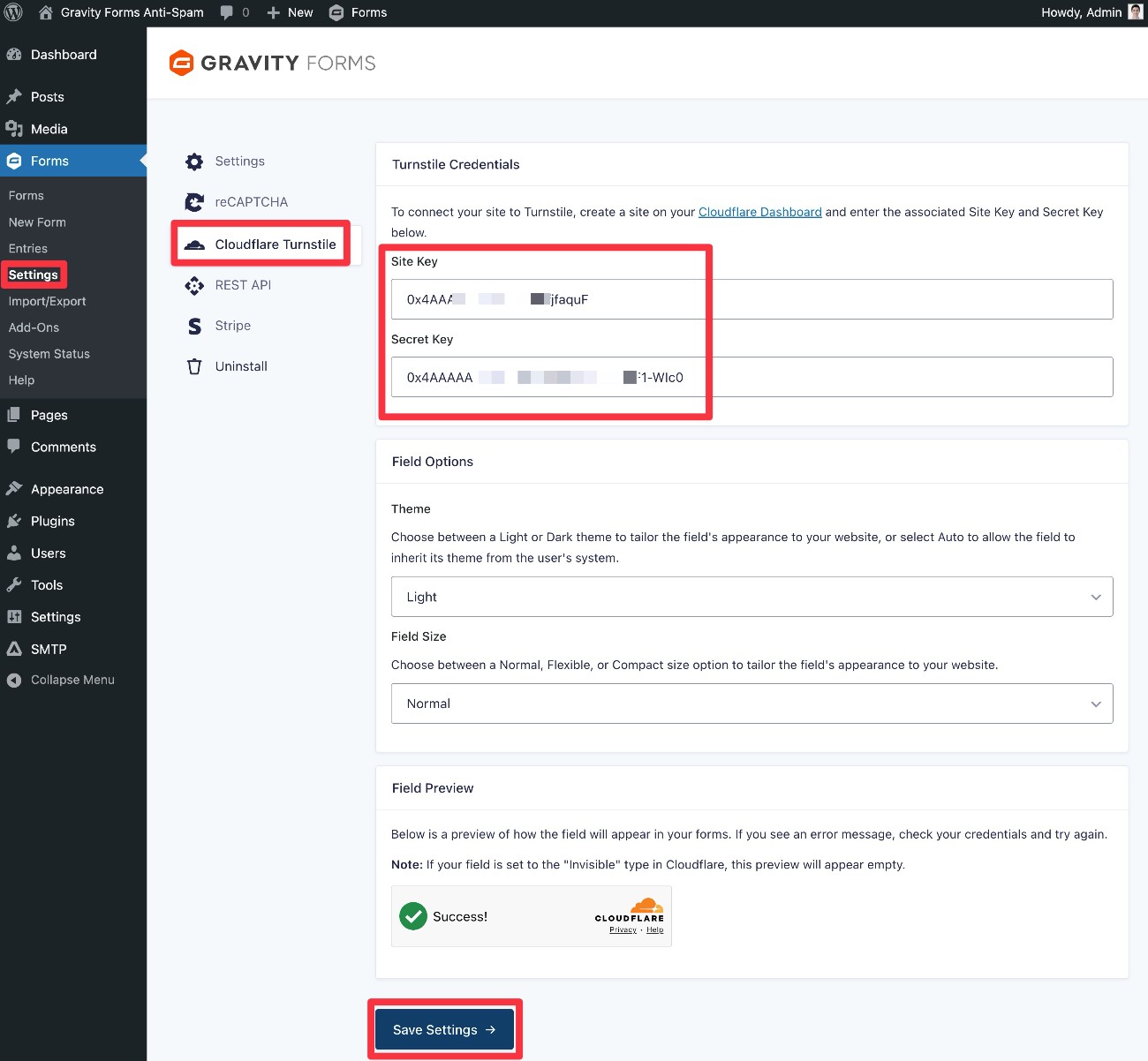This screenshot has width=1148, height=1061.
Task: Click the Uninstall trash icon
Action: tap(194, 366)
